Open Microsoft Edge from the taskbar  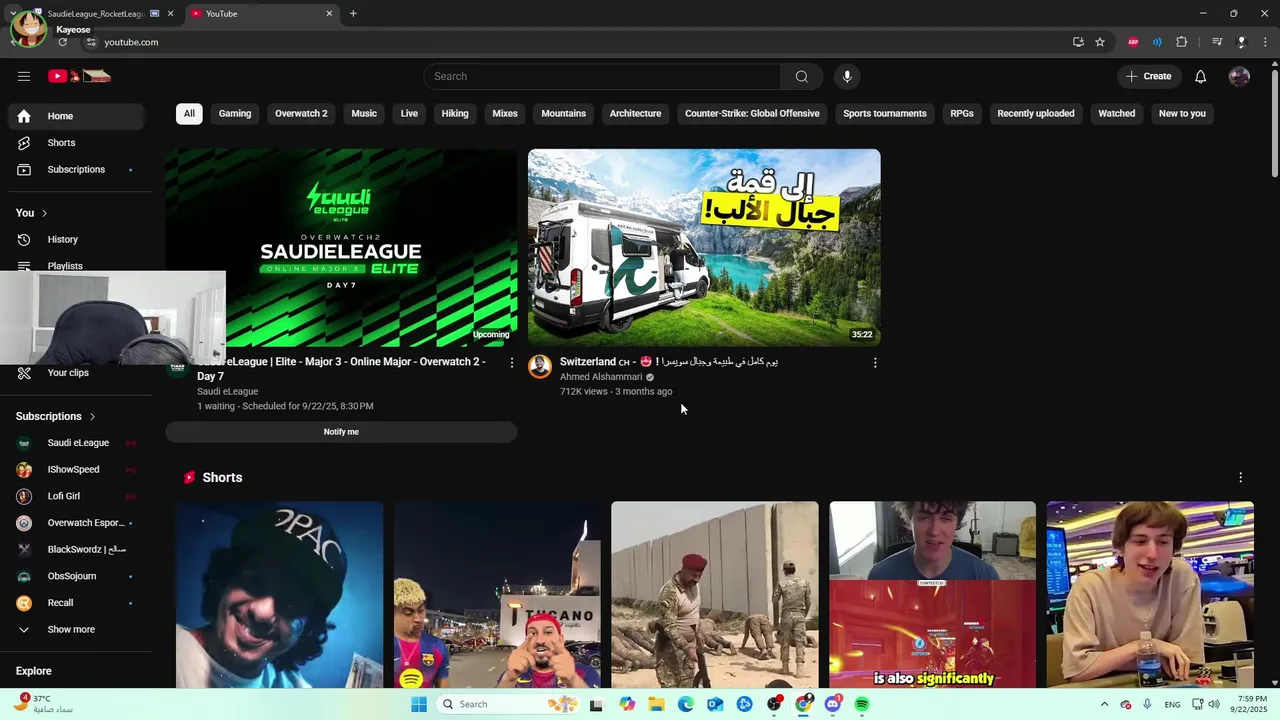click(x=686, y=704)
